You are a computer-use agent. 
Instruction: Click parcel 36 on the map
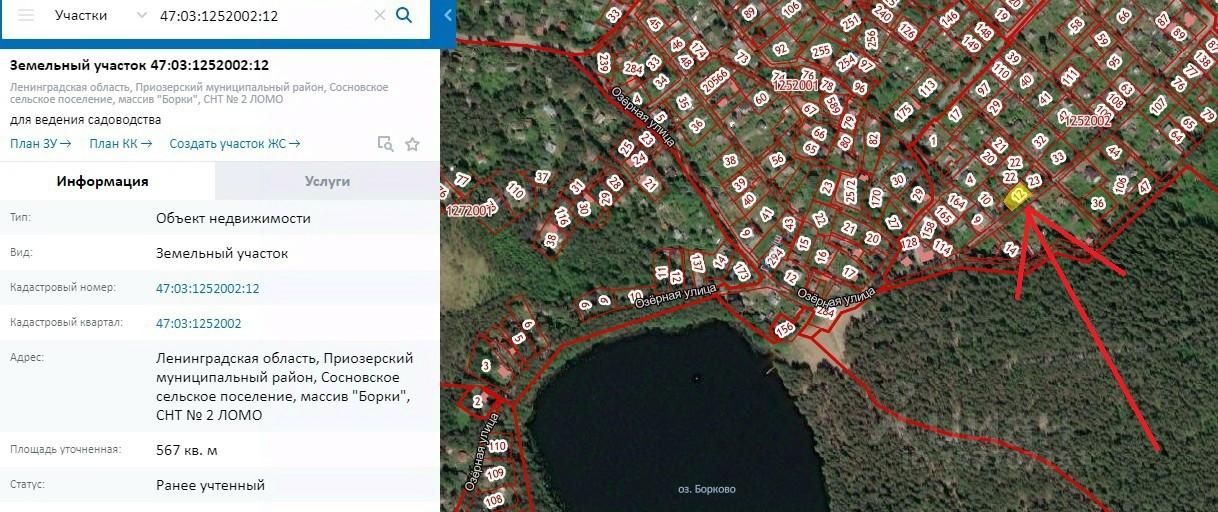[1098, 203]
